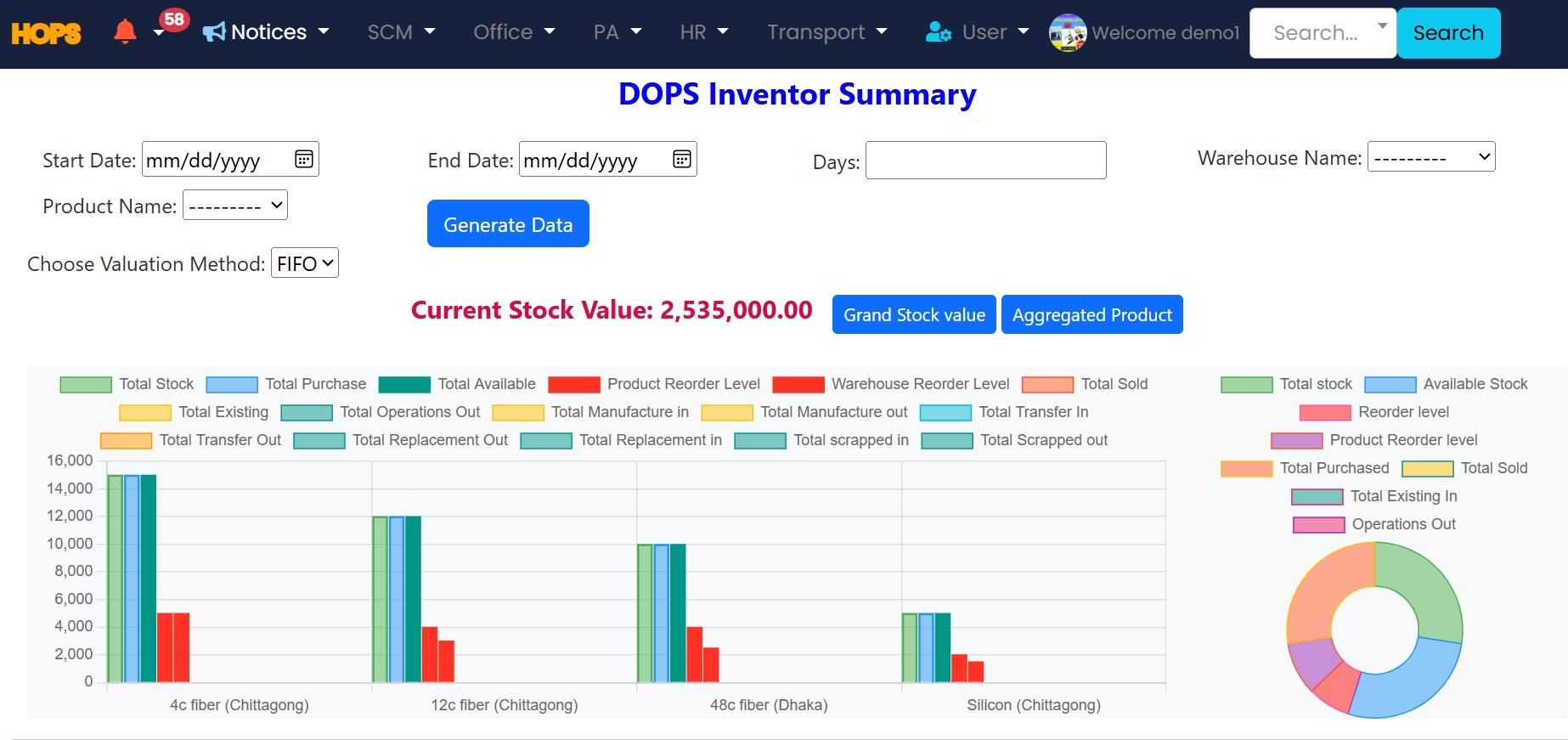1568x740 pixels.
Task: Click the red 58 notification badge
Action: (x=174, y=19)
